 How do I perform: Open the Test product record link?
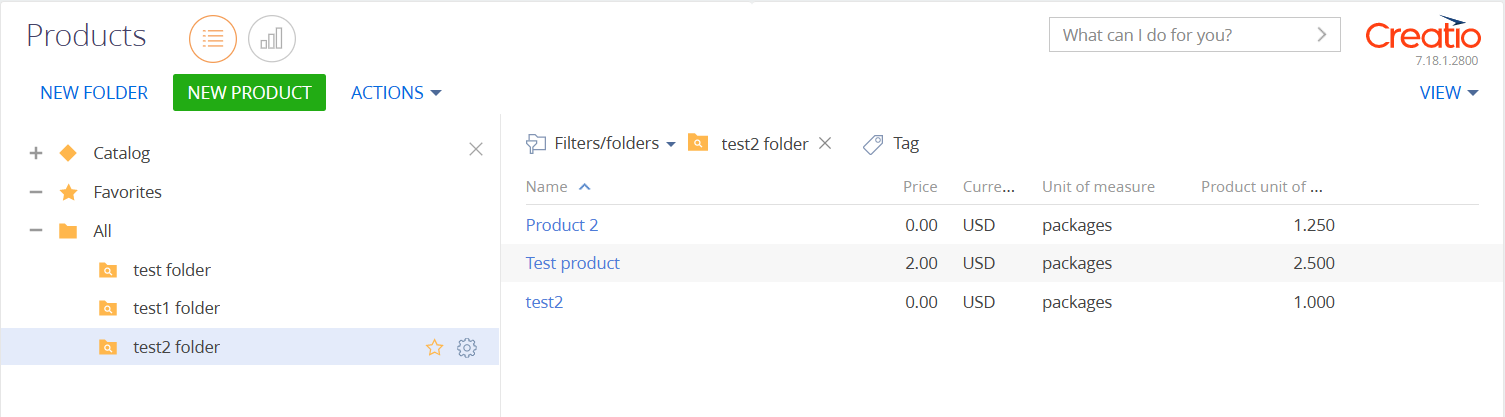(573, 263)
